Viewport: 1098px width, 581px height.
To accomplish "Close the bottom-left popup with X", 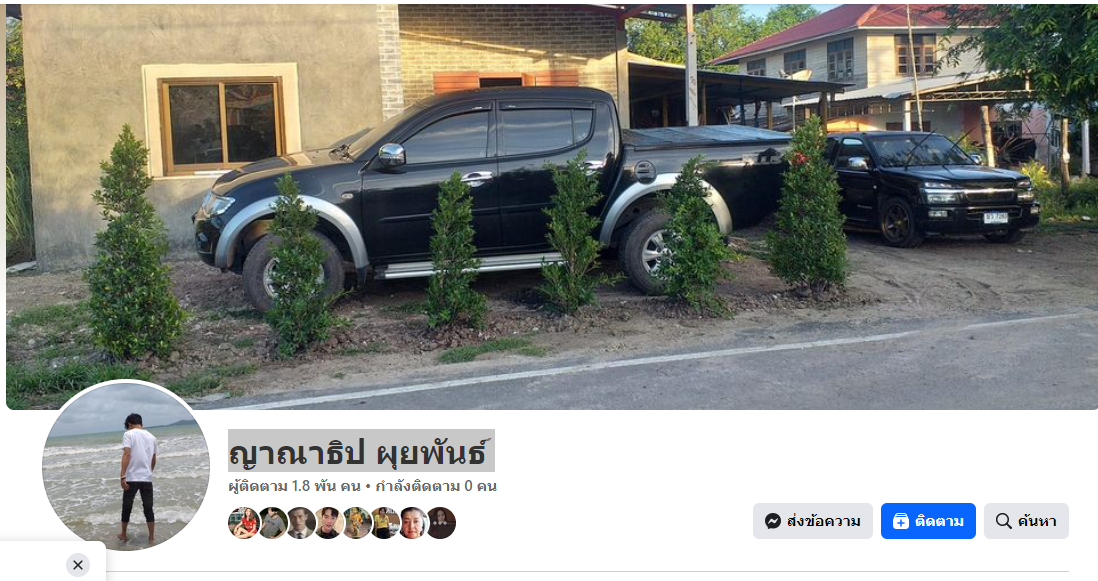I will point(78,565).
